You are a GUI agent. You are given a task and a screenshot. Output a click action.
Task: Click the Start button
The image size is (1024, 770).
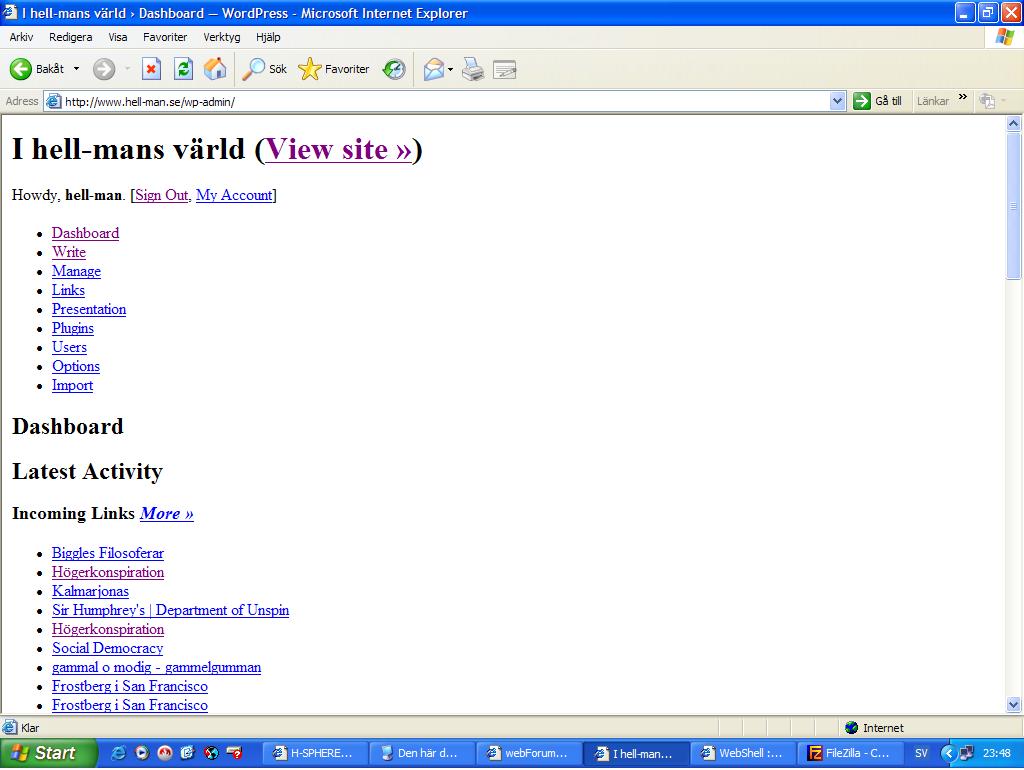click(48, 753)
